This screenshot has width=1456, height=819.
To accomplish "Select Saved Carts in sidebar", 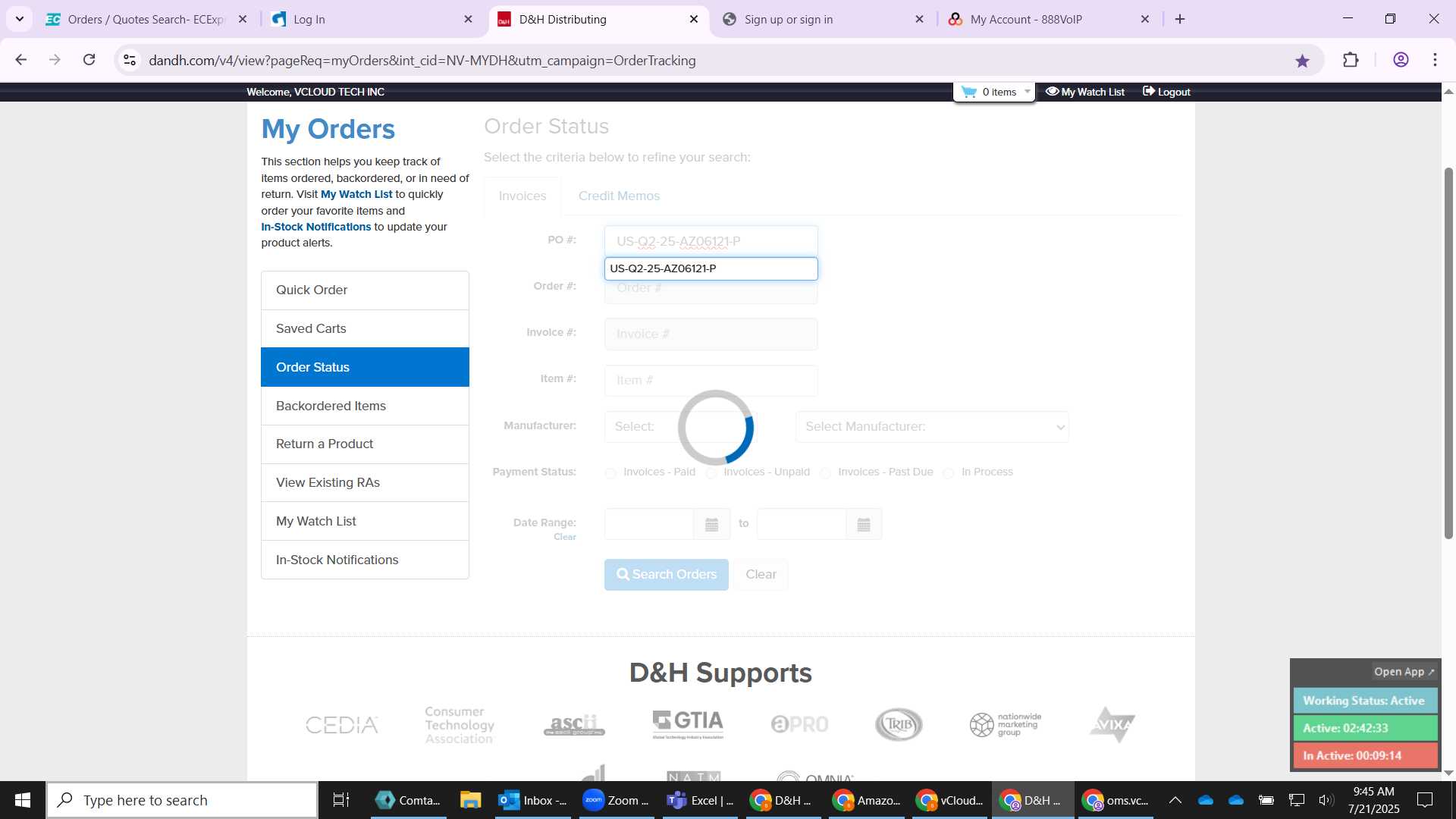I will click(365, 328).
